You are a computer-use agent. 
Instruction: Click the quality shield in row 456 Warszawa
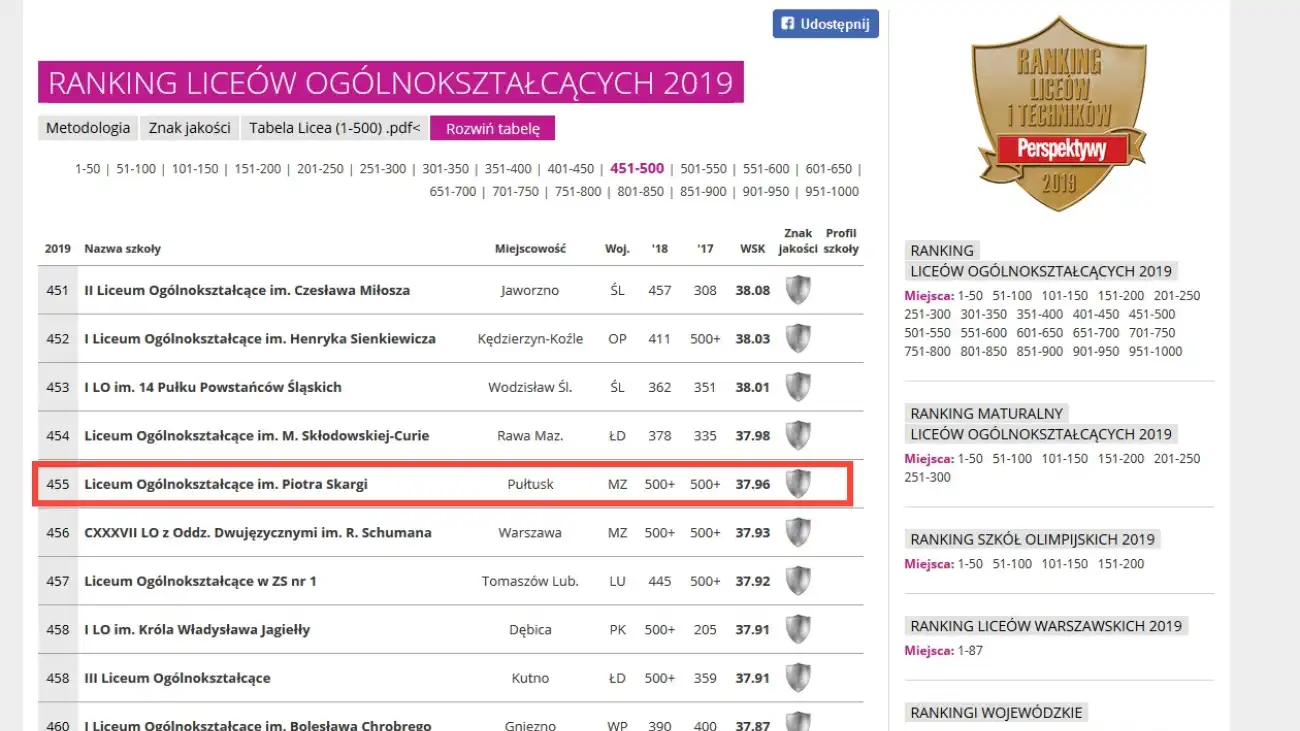[797, 533]
